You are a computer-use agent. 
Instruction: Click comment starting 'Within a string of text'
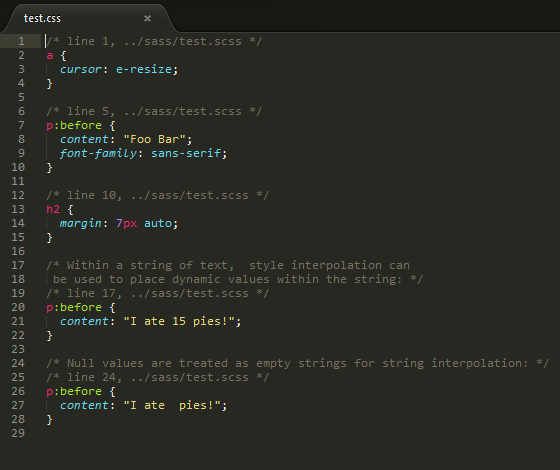pos(228,265)
